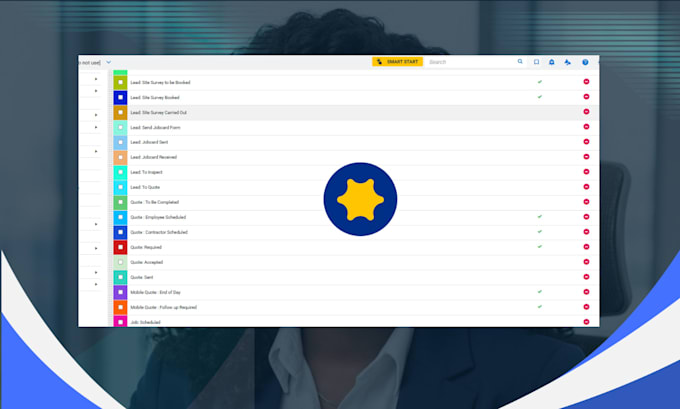This screenshot has height=409, width=680.
Task: Open the notifications bell icon
Action: coord(552,62)
